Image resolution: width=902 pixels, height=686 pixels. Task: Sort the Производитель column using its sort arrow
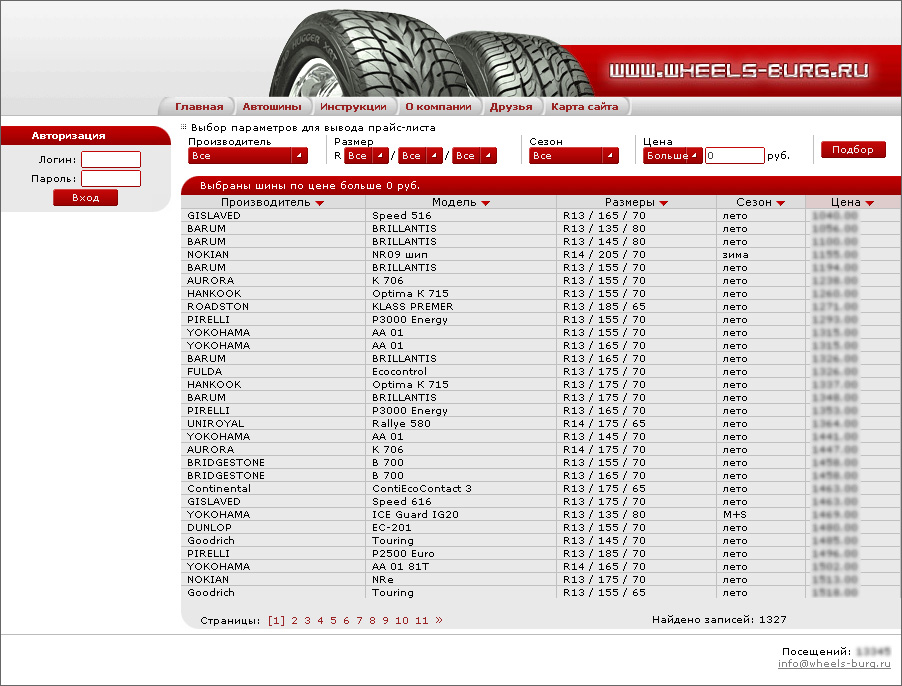coord(320,203)
